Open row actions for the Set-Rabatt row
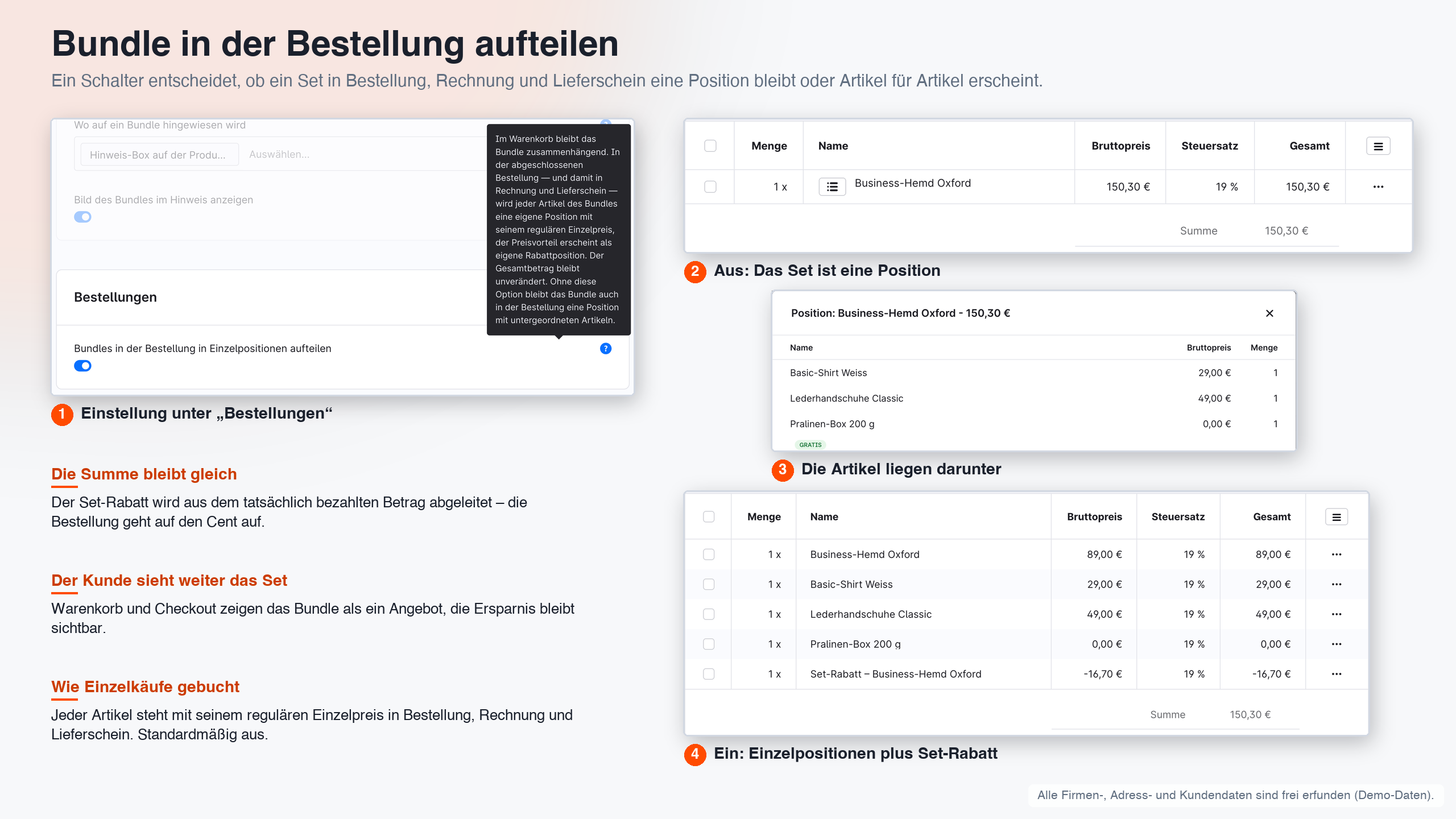This screenshot has width=1456, height=819. (x=1337, y=674)
